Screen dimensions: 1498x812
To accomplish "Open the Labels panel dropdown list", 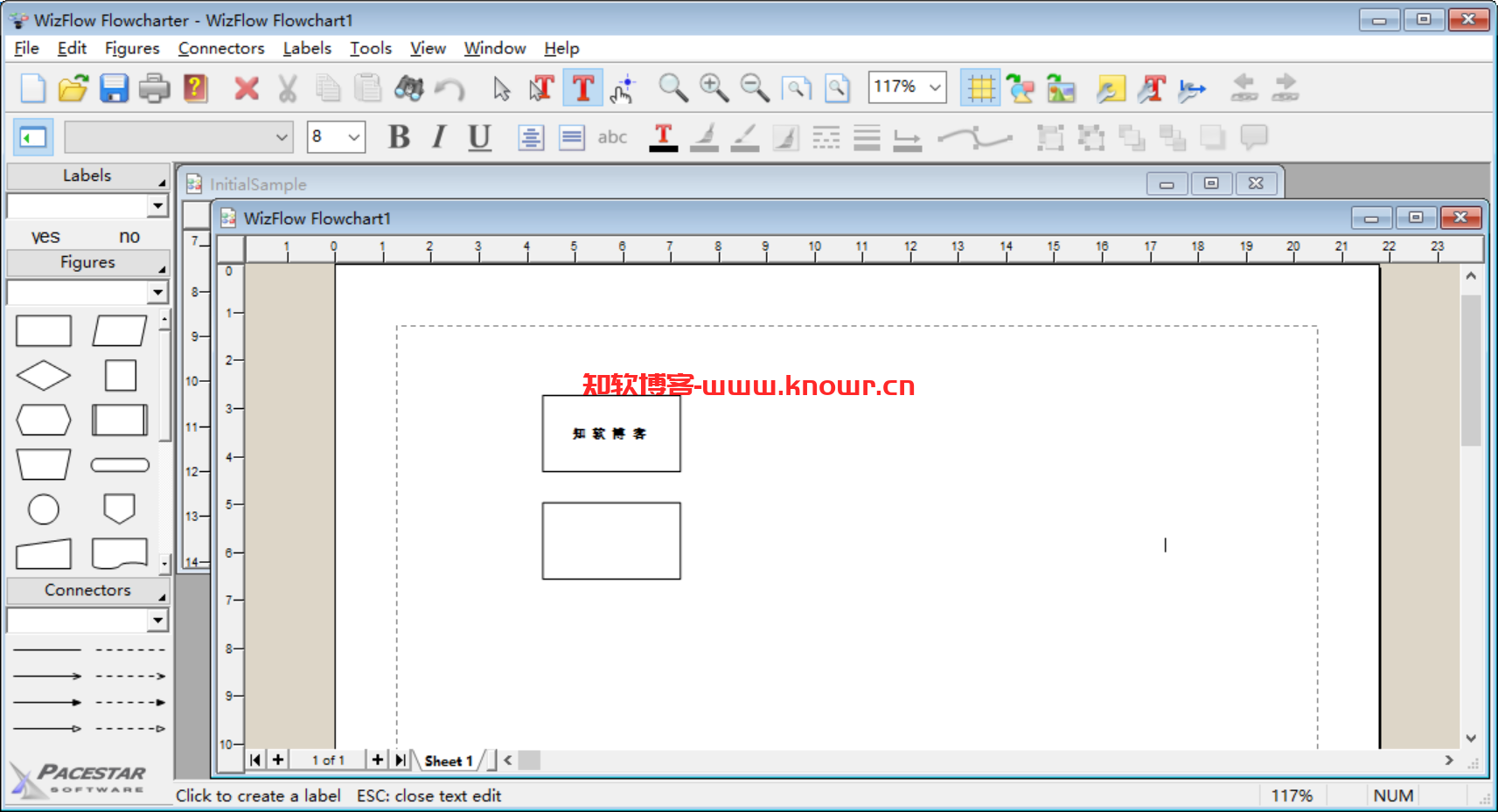I will tap(157, 205).
